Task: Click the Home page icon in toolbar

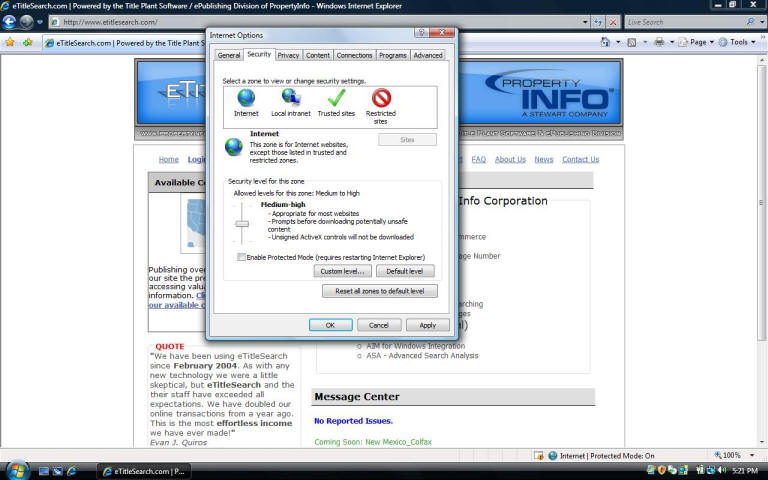Action: point(605,42)
